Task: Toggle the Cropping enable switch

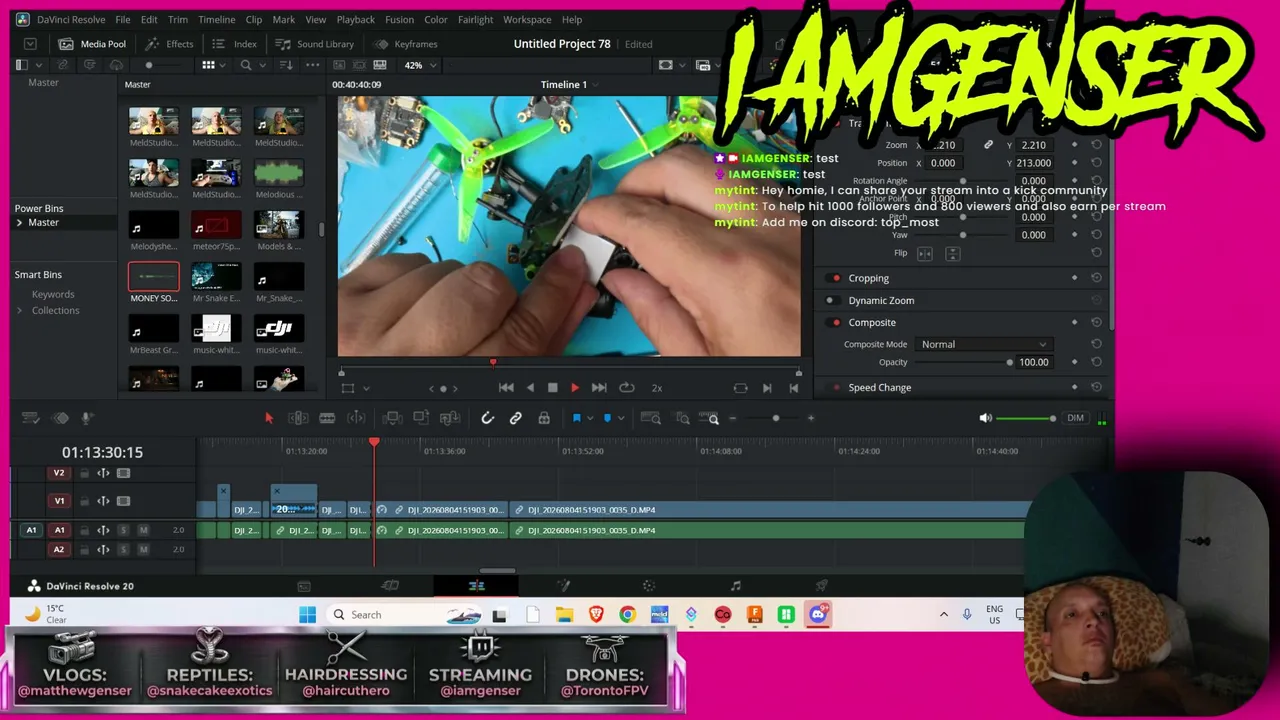Action: pos(835,278)
